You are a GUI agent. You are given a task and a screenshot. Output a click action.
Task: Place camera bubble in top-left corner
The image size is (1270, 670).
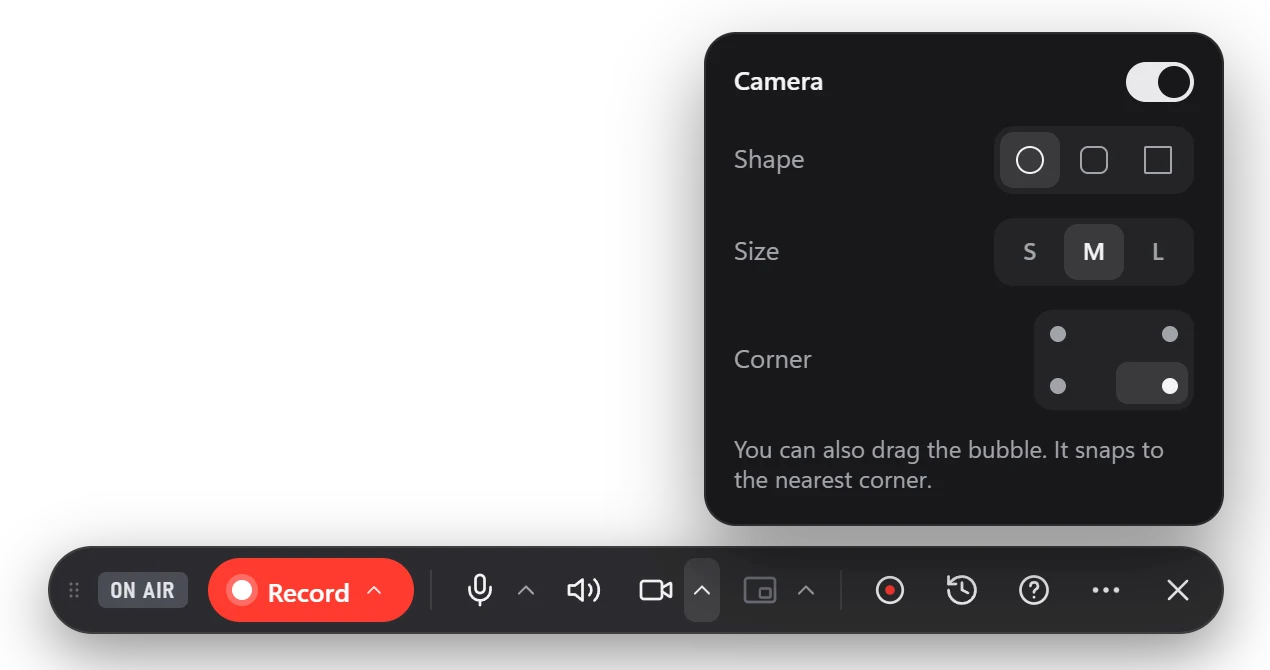(1058, 334)
